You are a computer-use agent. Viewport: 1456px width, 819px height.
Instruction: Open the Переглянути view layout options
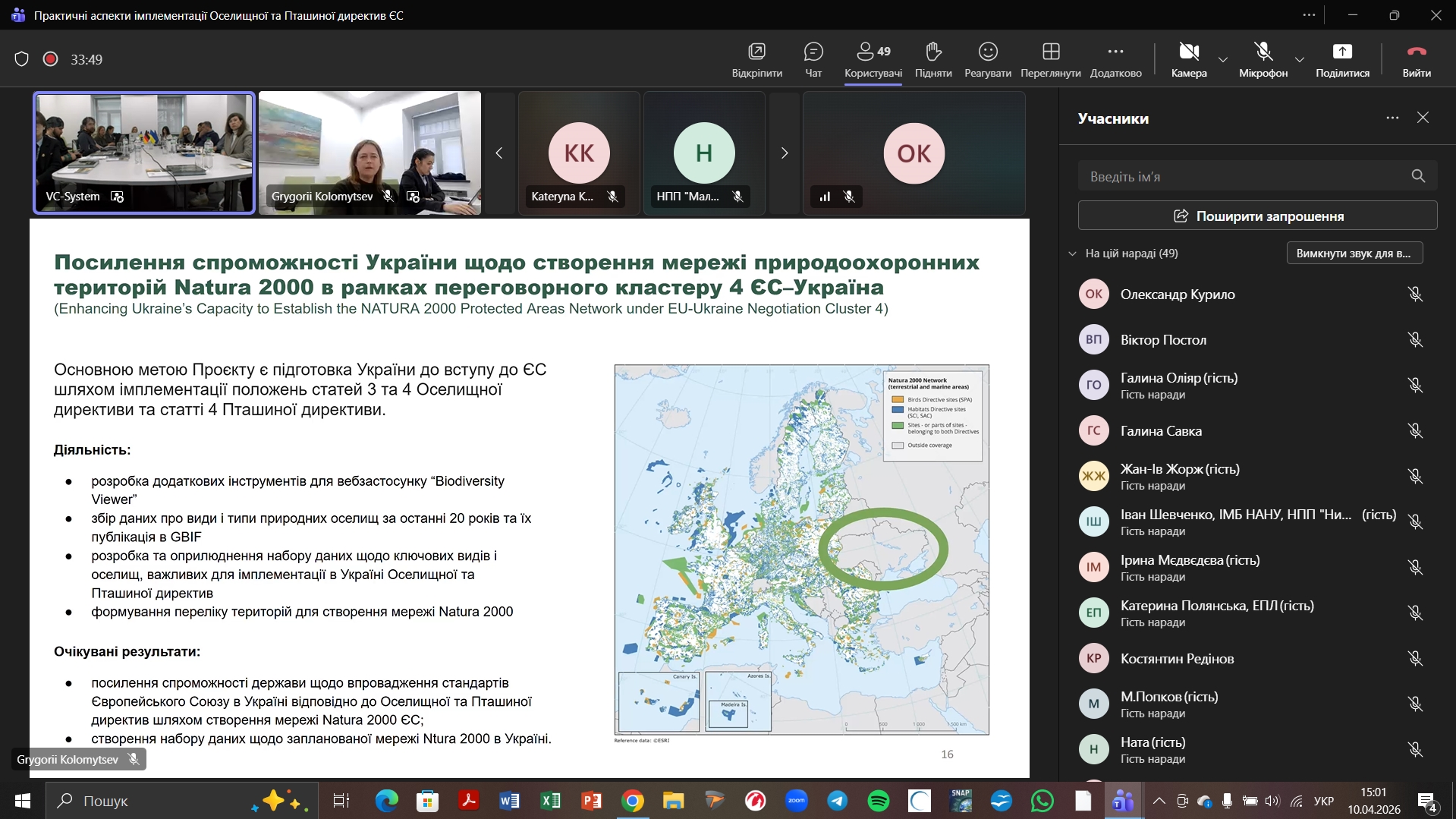click(x=1050, y=59)
